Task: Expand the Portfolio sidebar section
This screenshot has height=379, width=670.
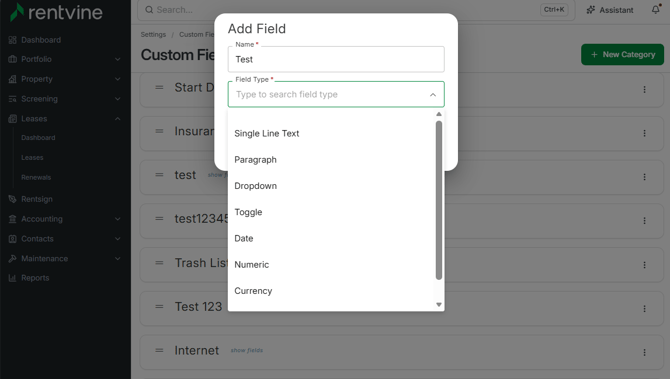Action: click(x=118, y=59)
